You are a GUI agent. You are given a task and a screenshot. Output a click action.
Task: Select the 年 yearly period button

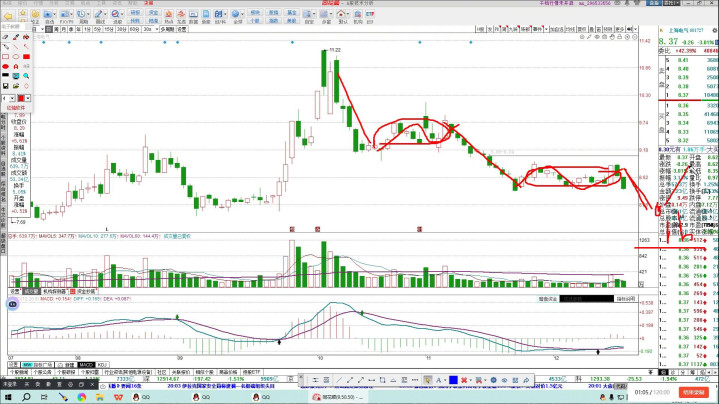coord(78,29)
